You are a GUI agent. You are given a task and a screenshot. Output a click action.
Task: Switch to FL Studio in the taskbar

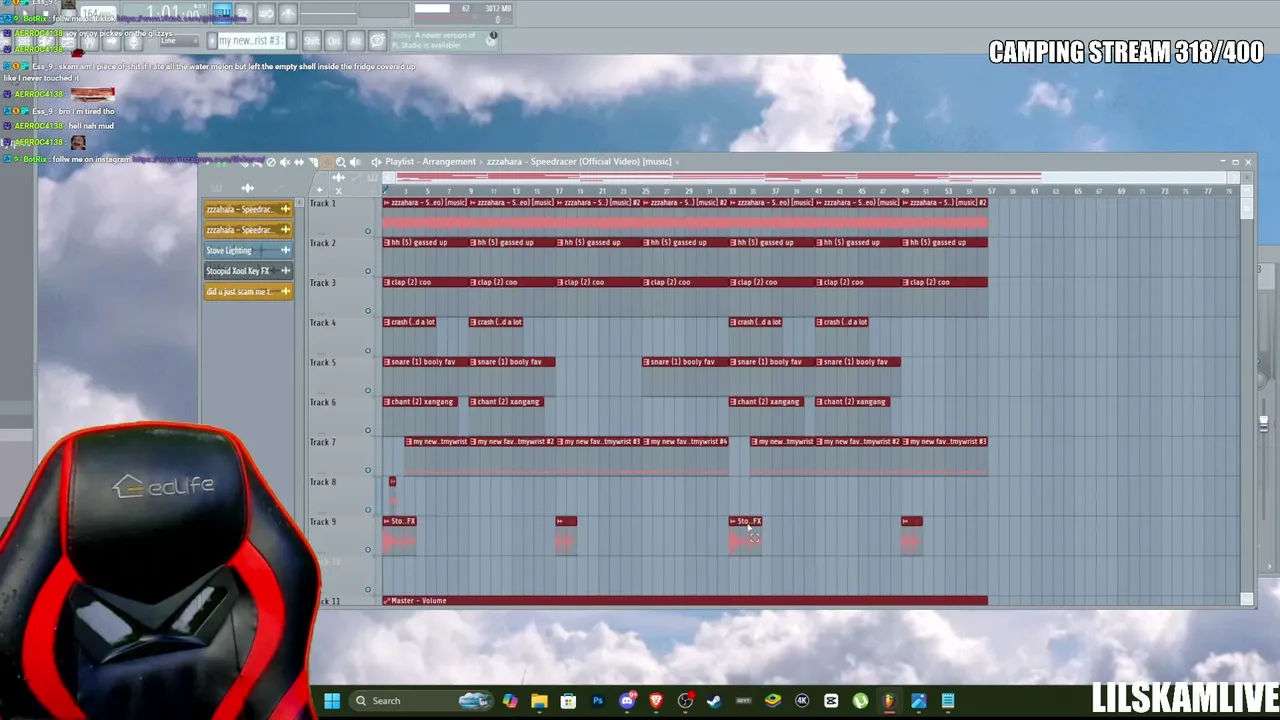click(889, 701)
